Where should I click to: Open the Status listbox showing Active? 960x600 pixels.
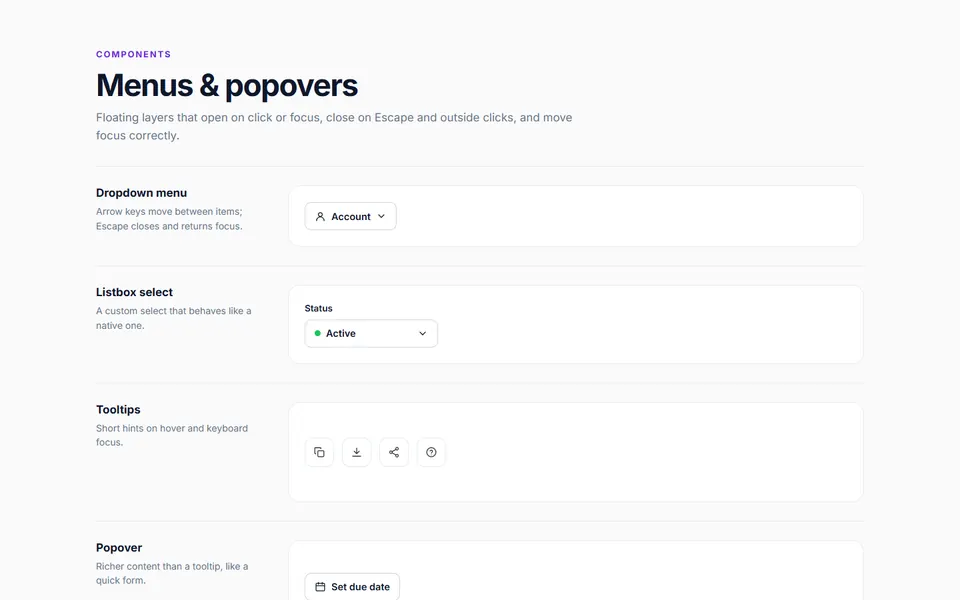(371, 334)
